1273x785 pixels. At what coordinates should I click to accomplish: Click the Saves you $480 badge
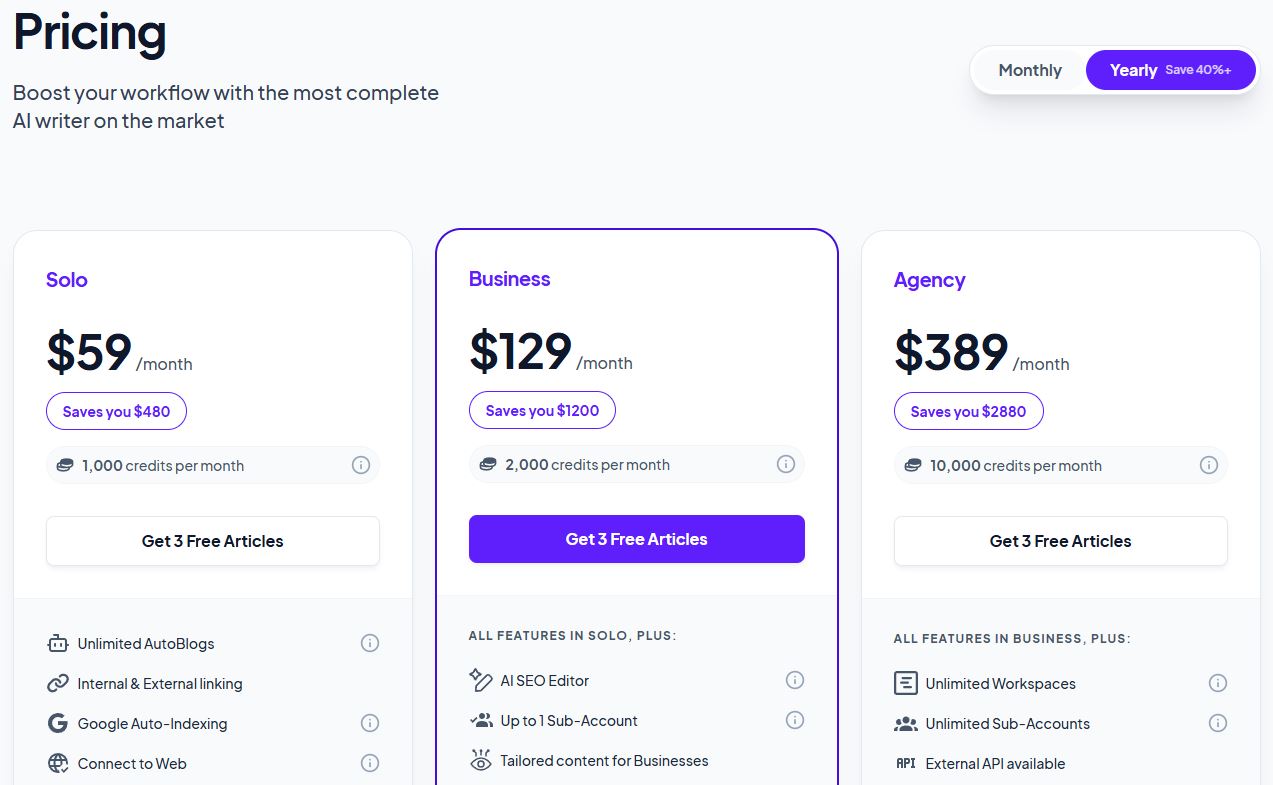[x=116, y=411]
